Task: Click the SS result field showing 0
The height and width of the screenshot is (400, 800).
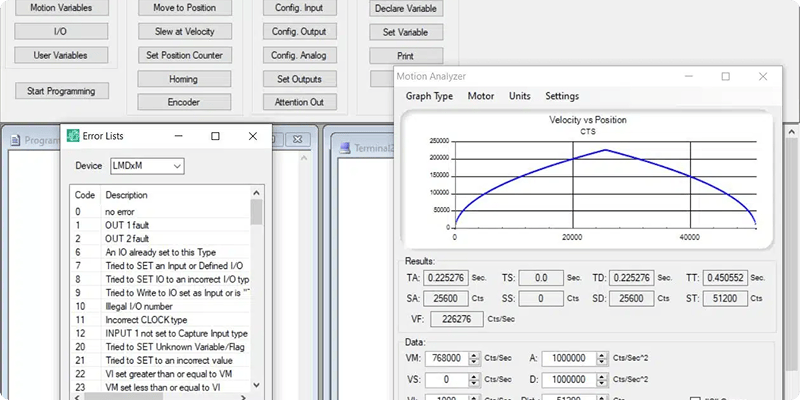Action: pos(541,298)
